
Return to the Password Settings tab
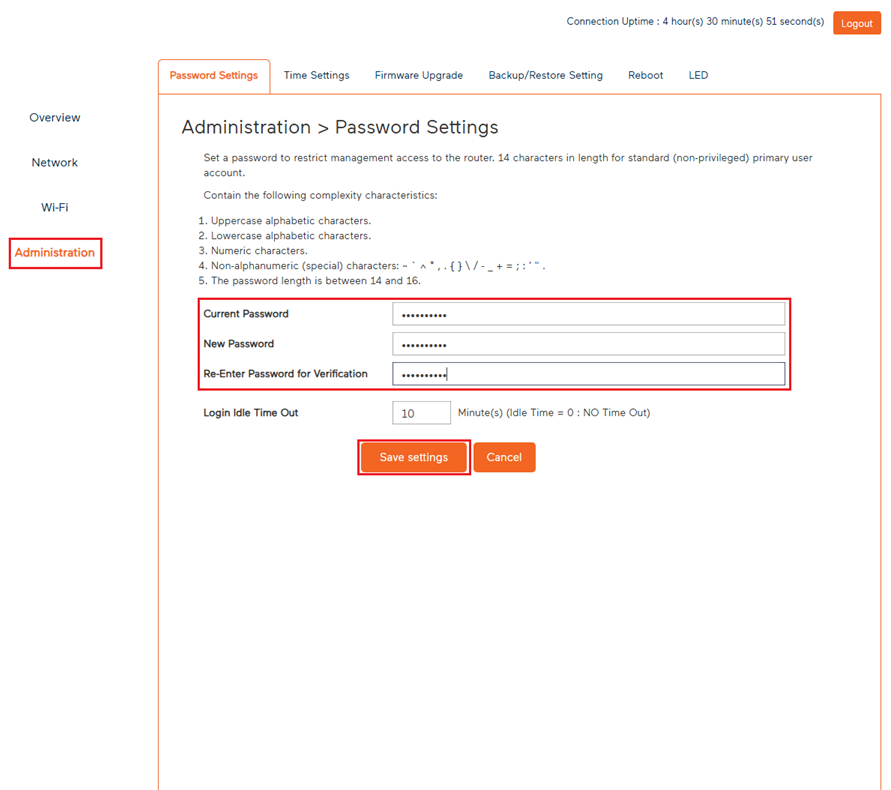[214, 74]
